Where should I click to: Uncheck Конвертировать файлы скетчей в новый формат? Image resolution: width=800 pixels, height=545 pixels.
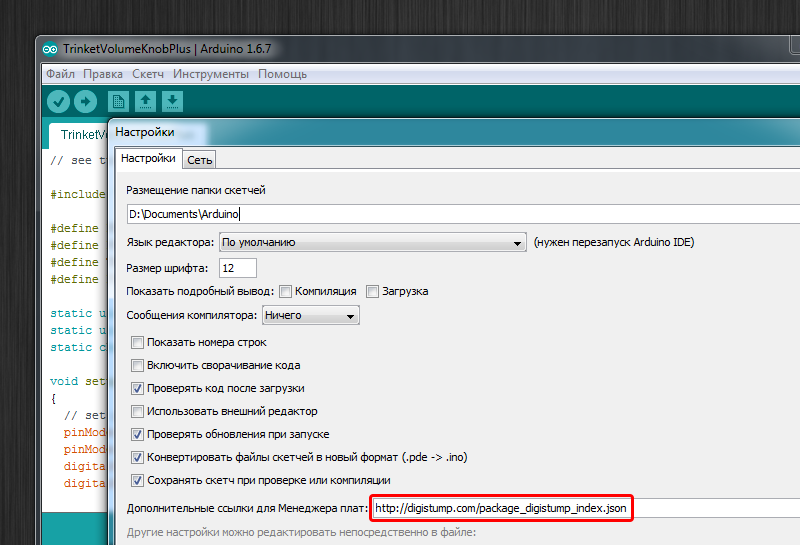pyautogui.click(x=137, y=457)
